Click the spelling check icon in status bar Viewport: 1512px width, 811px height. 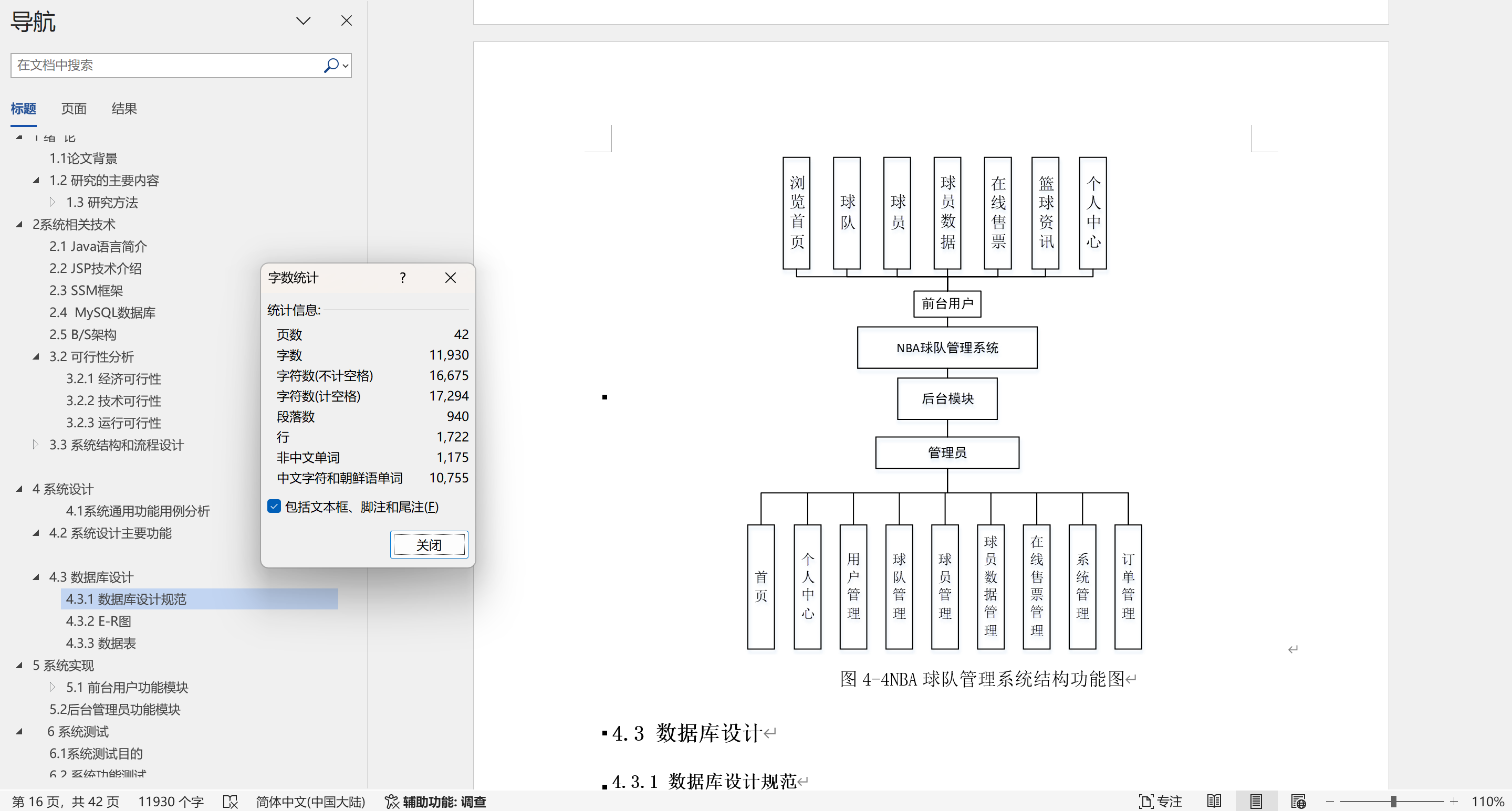pyautogui.click(x=230, y=802)
